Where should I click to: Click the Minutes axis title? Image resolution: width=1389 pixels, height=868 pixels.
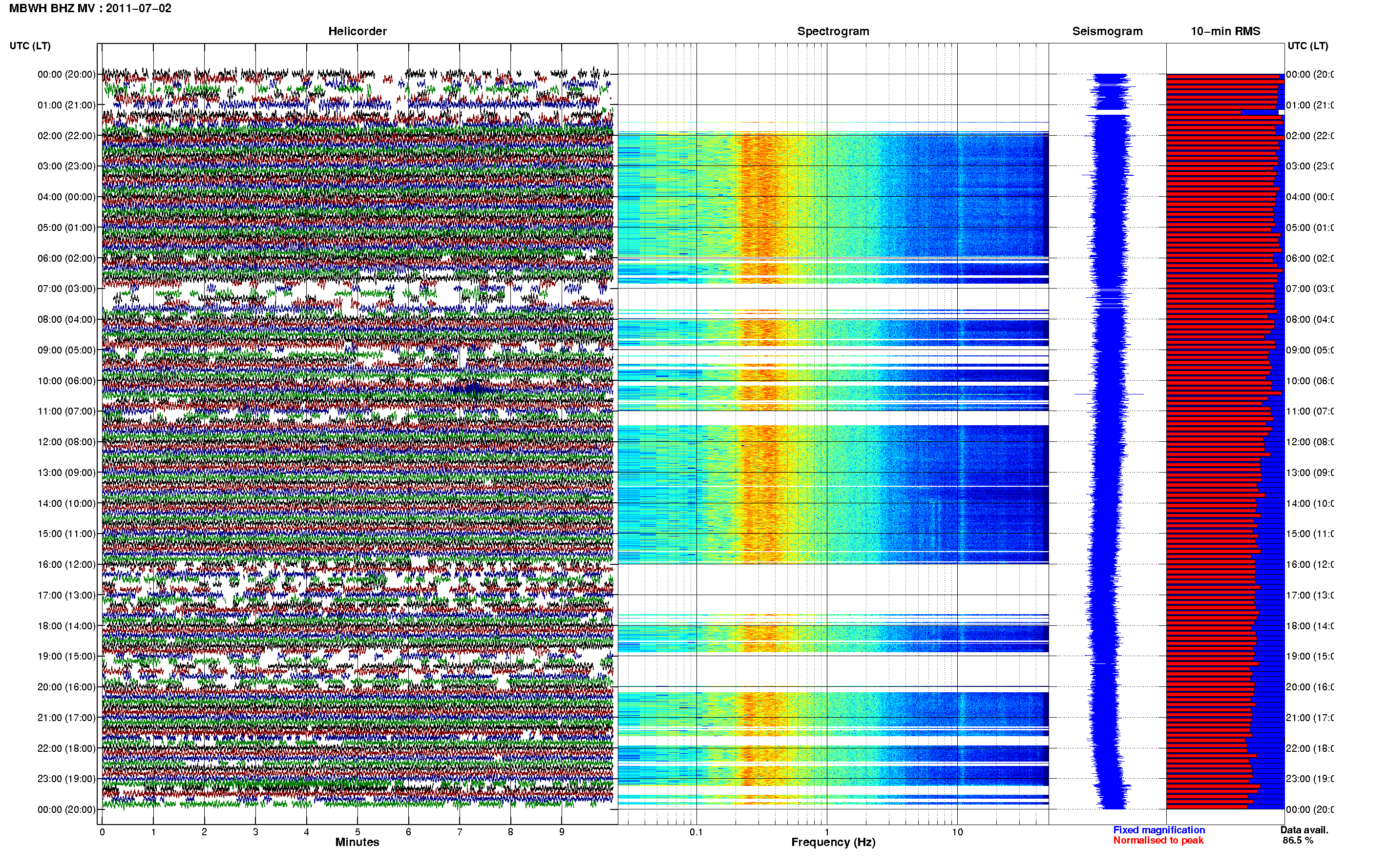pyautogui.click(x=357, y=842)
